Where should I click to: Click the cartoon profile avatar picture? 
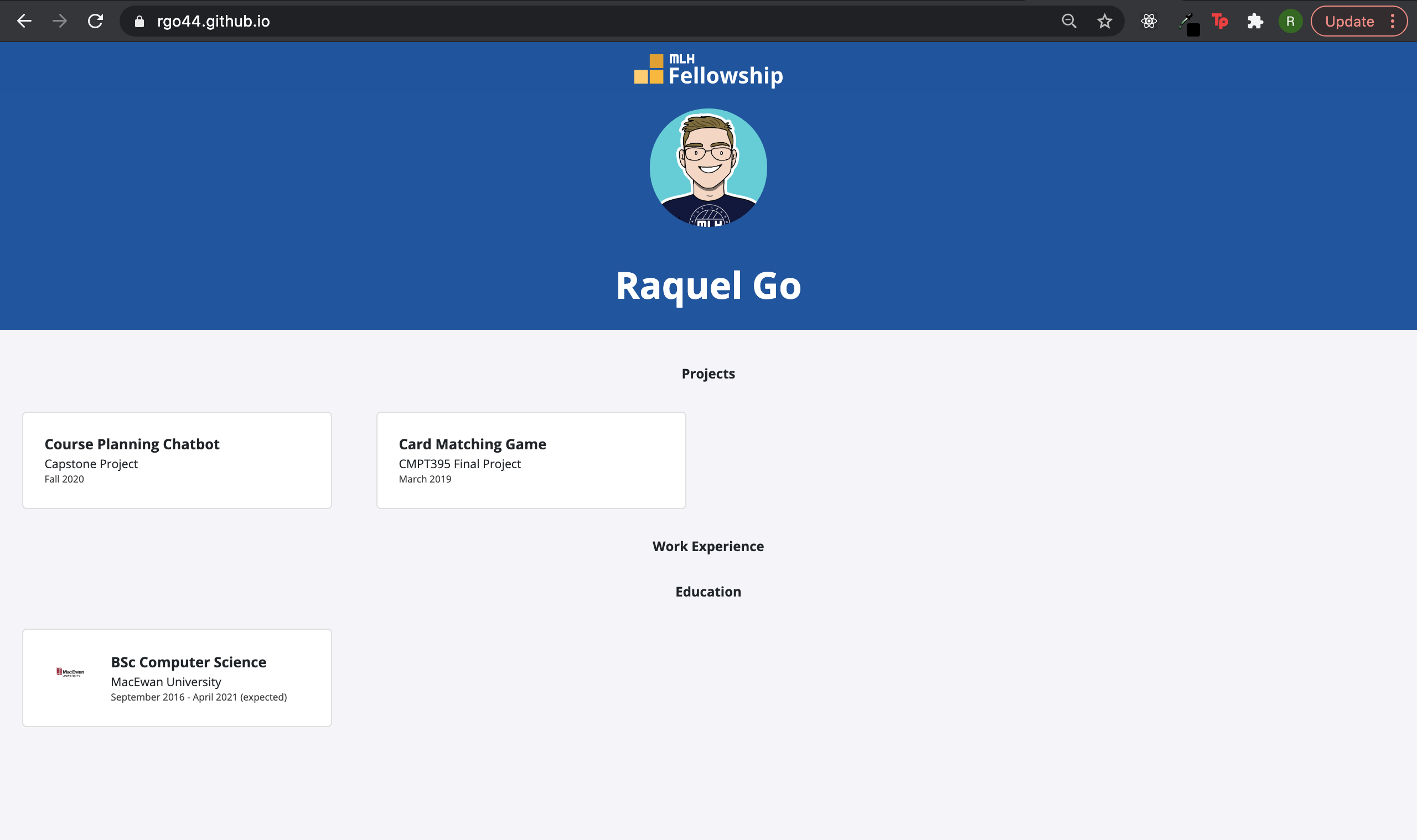point(708,168)
